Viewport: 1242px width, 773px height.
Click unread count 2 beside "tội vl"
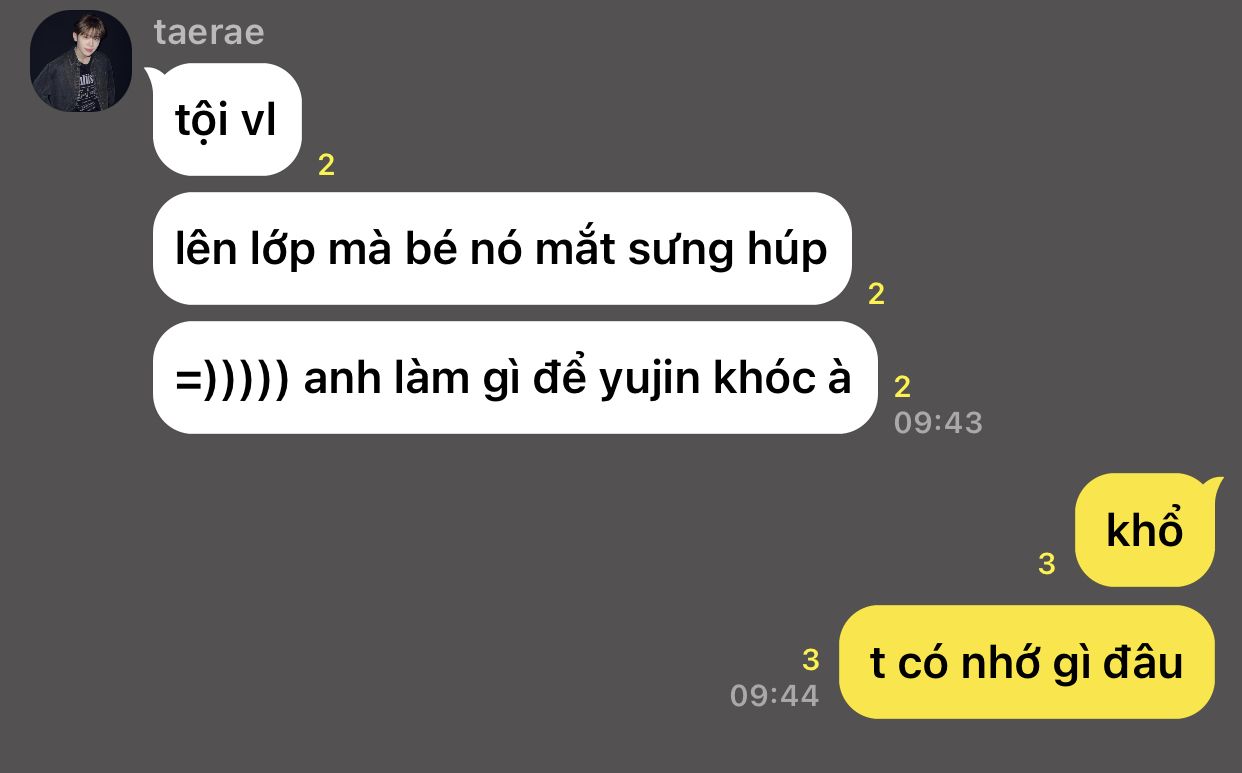pyautogui.click(x=326, y=166)
